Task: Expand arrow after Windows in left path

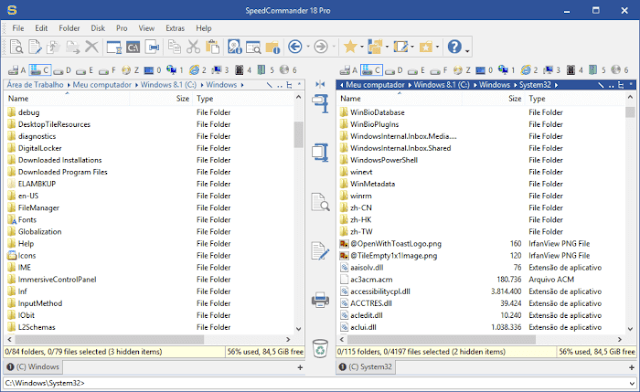Action: pyautogui.click(x=242, y=85)
